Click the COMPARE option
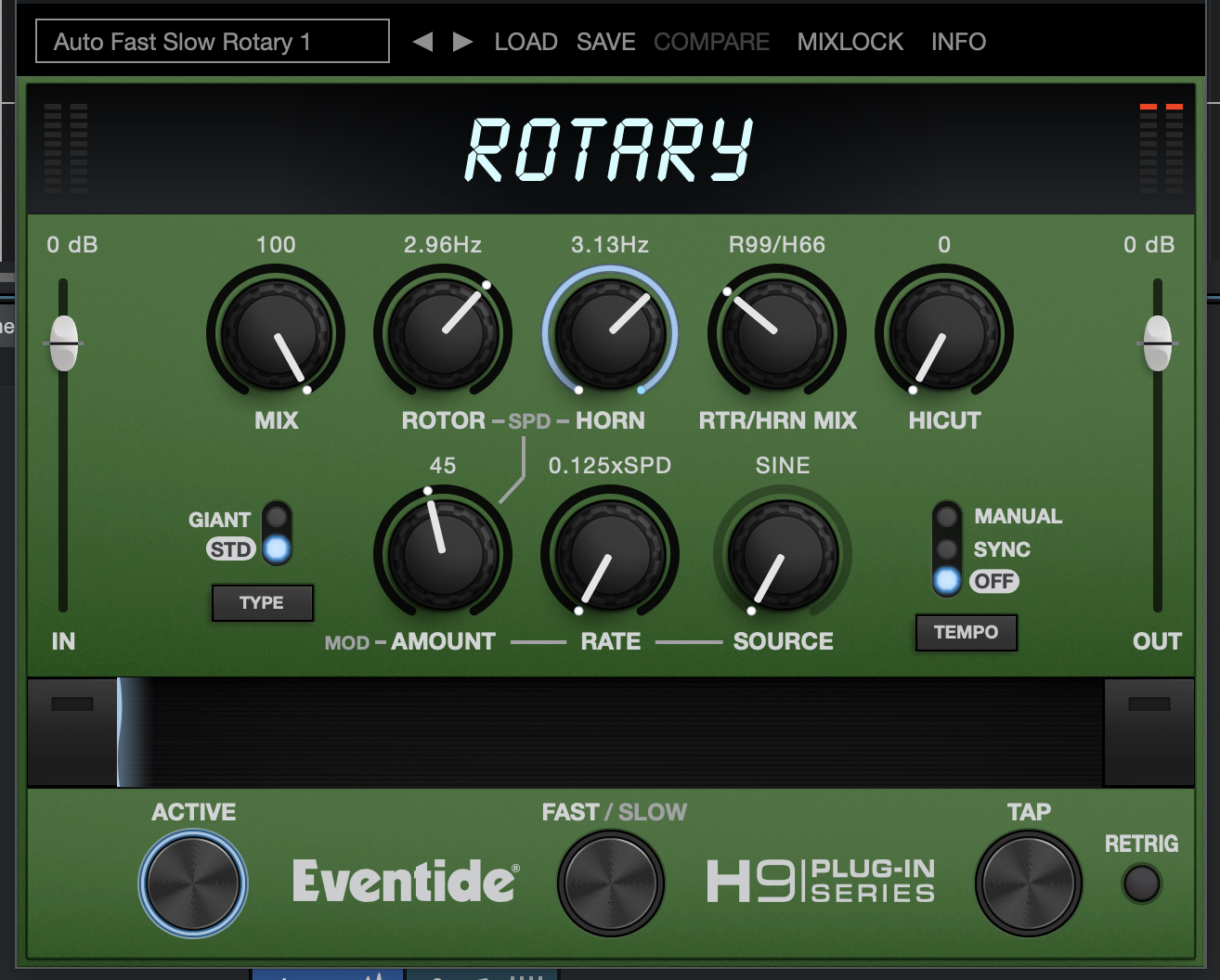This screenshot has width=1220, height=980. [711, 42]
